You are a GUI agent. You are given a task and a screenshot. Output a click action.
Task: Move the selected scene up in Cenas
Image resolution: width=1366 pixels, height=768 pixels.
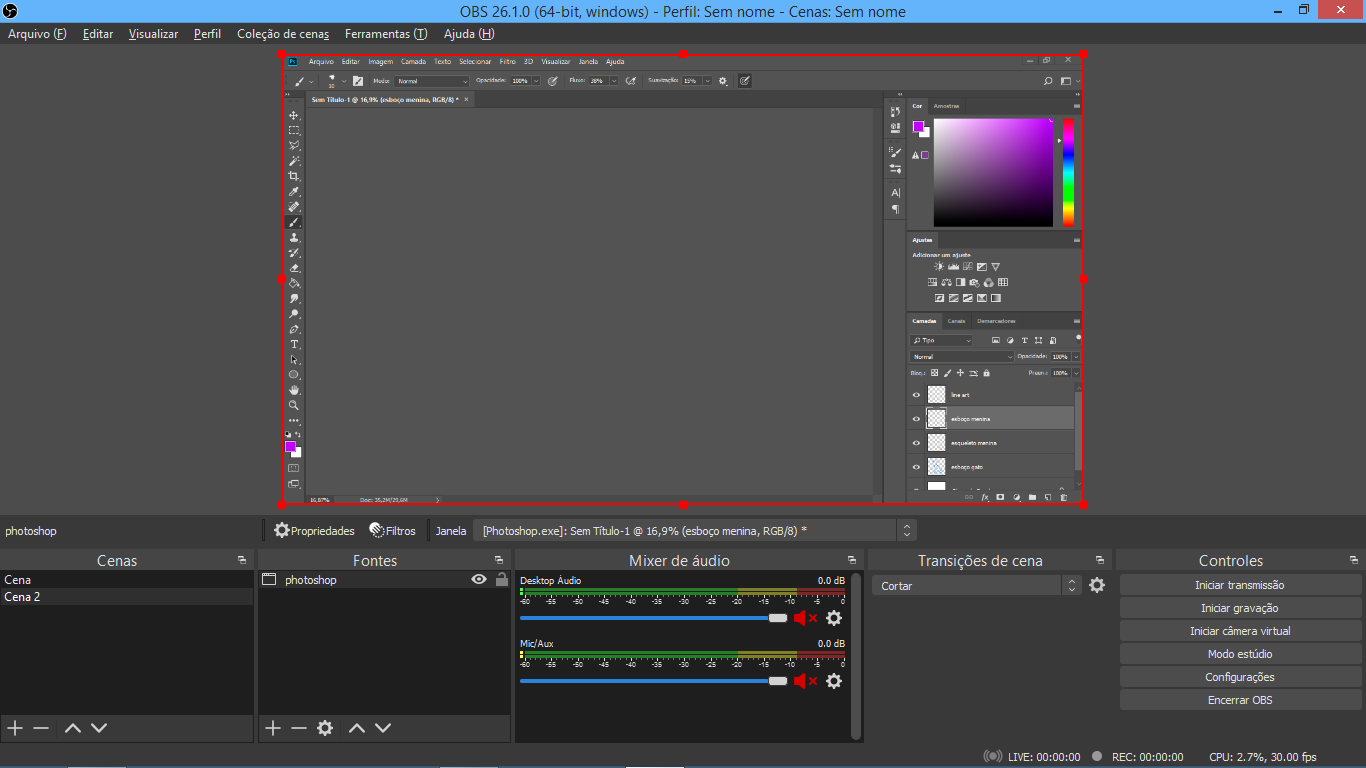[x=73, y=728]
